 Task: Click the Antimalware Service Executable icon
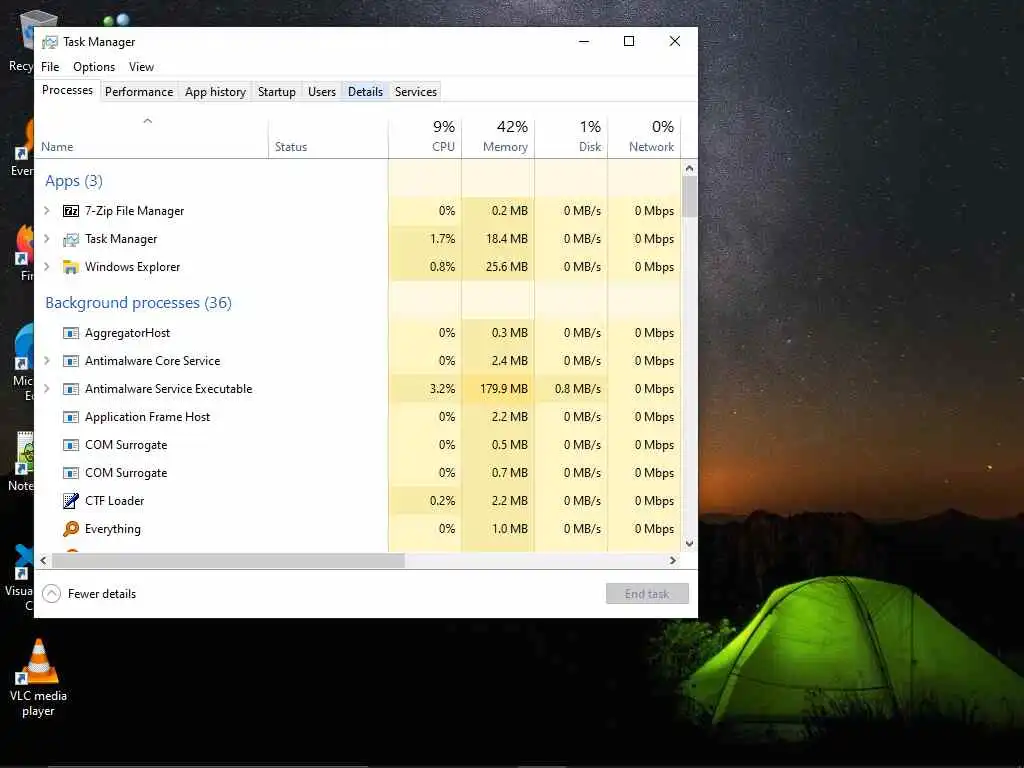(71, 389)
